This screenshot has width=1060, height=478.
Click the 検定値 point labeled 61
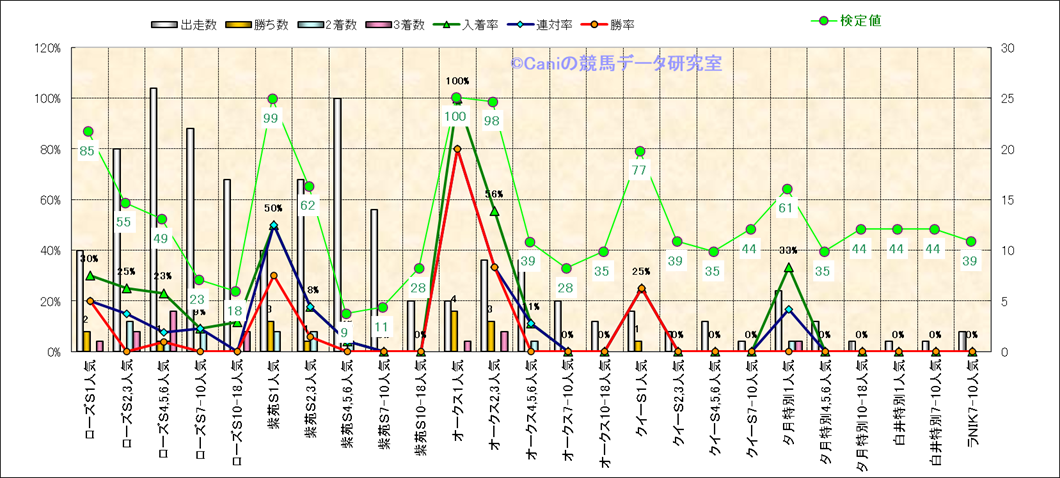click(787, 189)
